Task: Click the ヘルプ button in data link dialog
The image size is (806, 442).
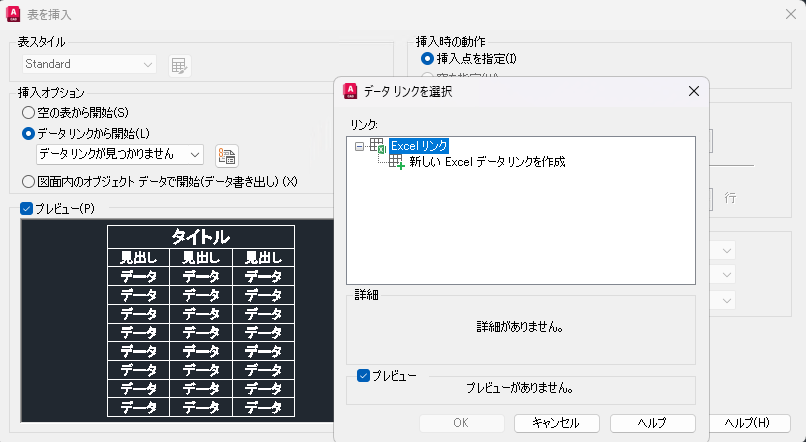Action: click(x=652, y=423)
